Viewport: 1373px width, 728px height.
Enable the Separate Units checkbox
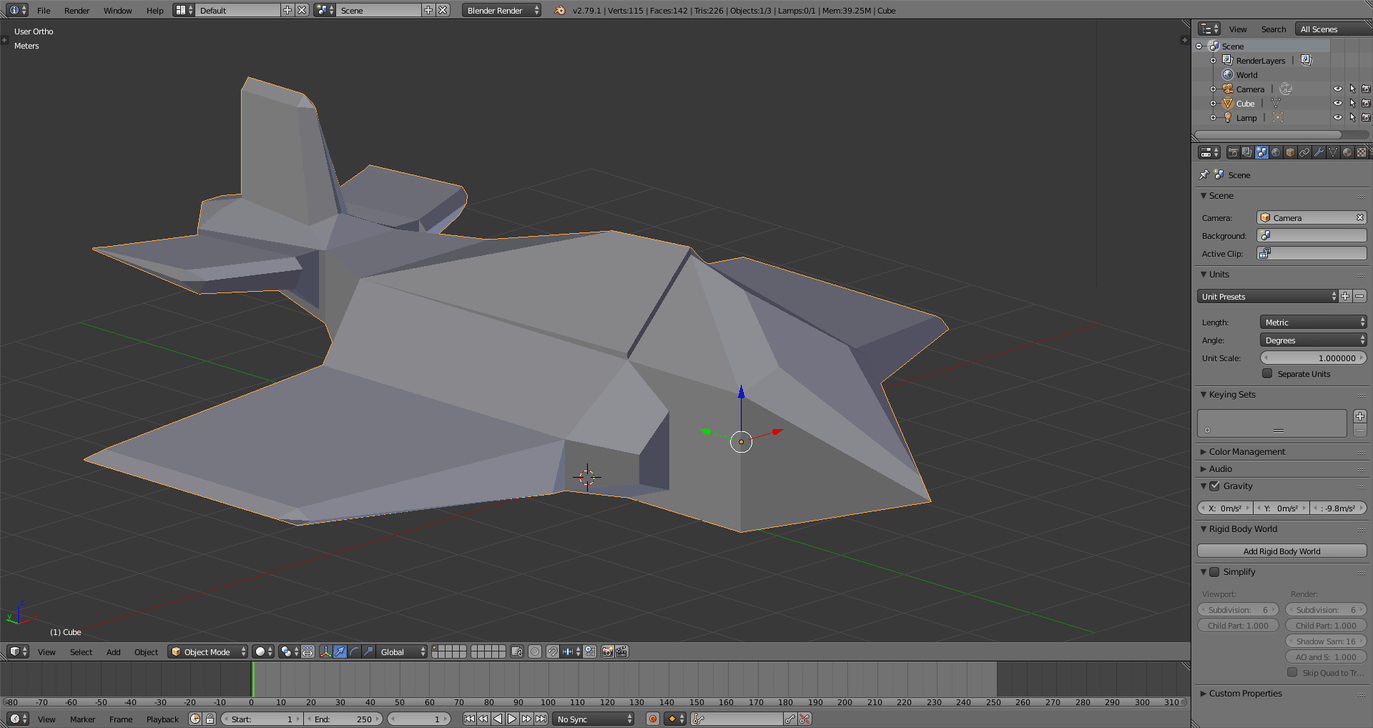[1267, 373]
